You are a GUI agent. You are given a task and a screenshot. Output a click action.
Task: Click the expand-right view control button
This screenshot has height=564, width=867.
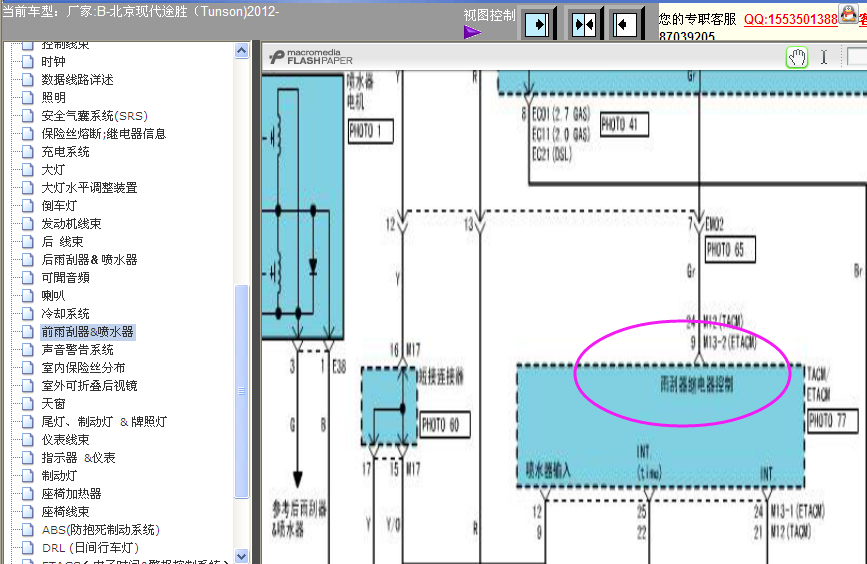pyautogui.click(x=536, y=23)
